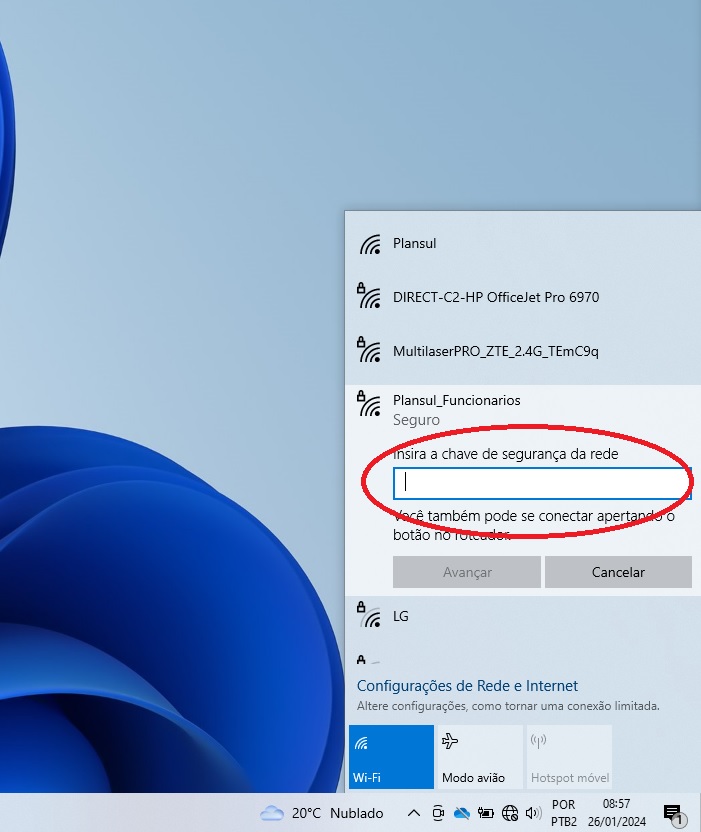Click the Meet Now camera tray icon
The image size is (701, 832).
point(438,813)
